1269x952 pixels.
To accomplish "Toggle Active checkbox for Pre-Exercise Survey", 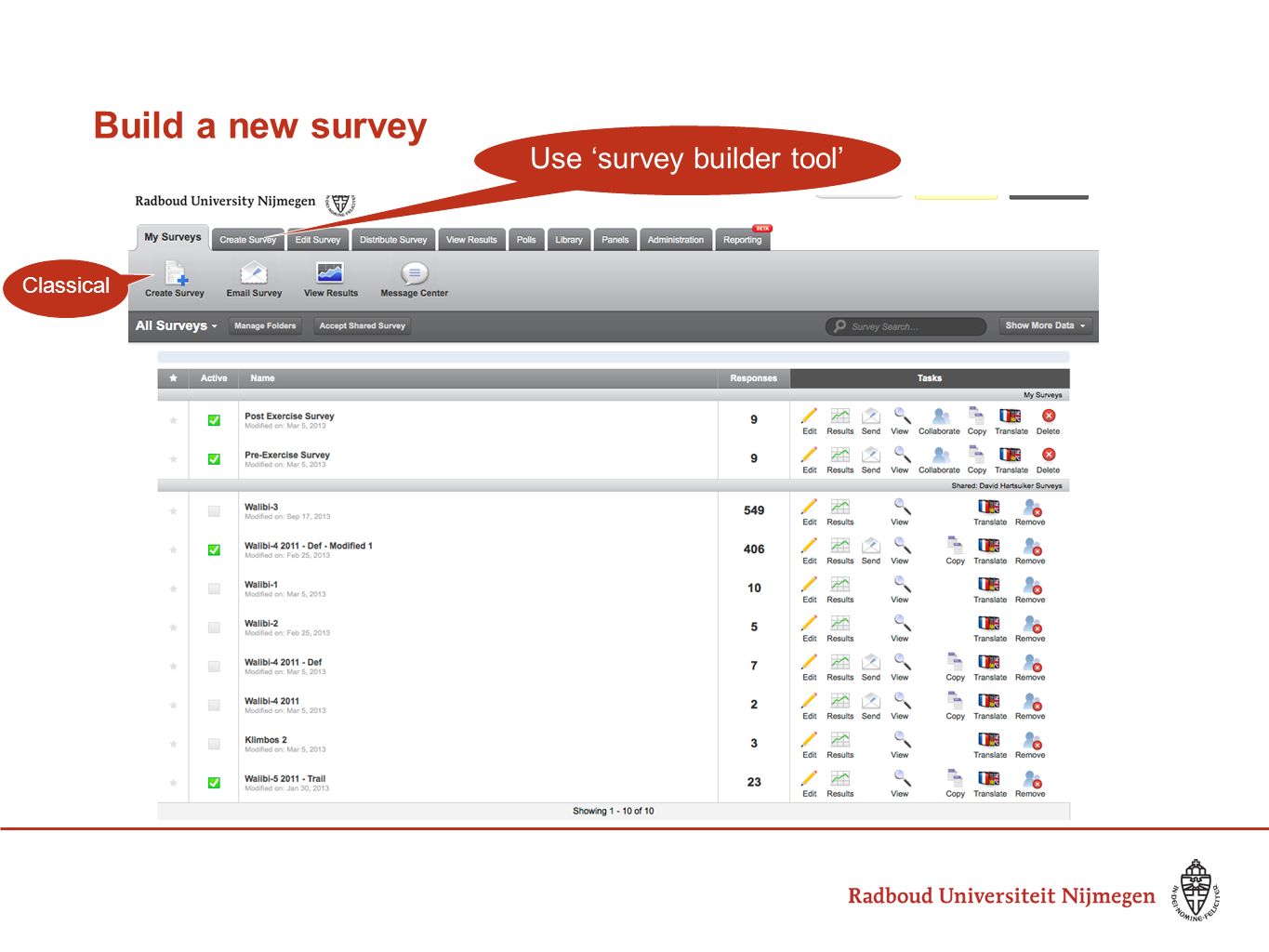I will pyautogui.click(x=214, y=459).
